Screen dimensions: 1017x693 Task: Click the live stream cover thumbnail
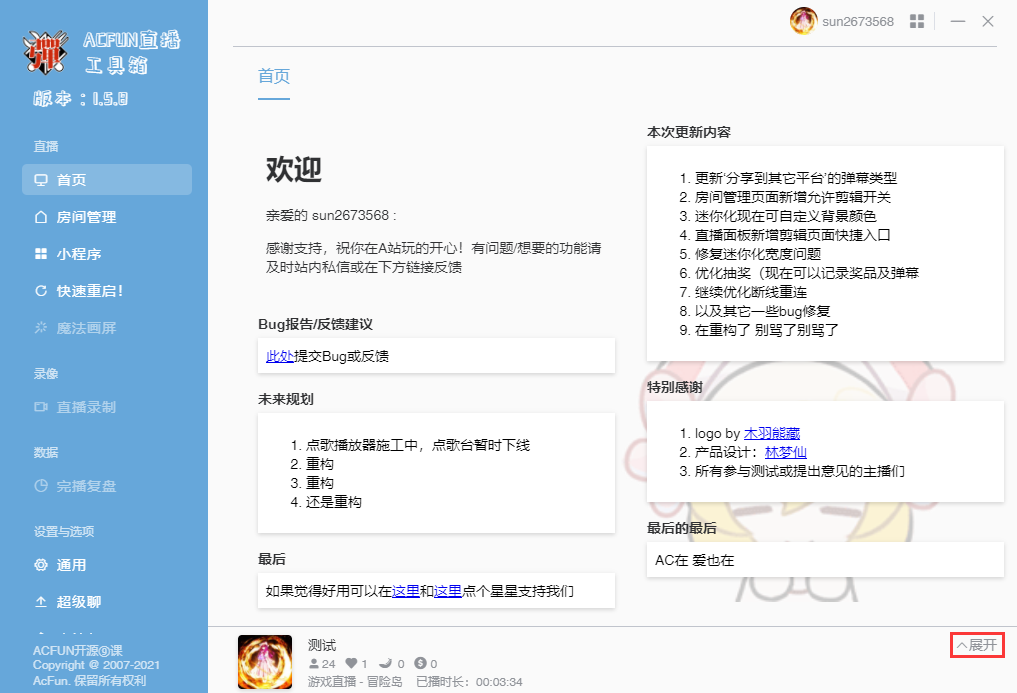pyautogui.click(x=265, y=662)
